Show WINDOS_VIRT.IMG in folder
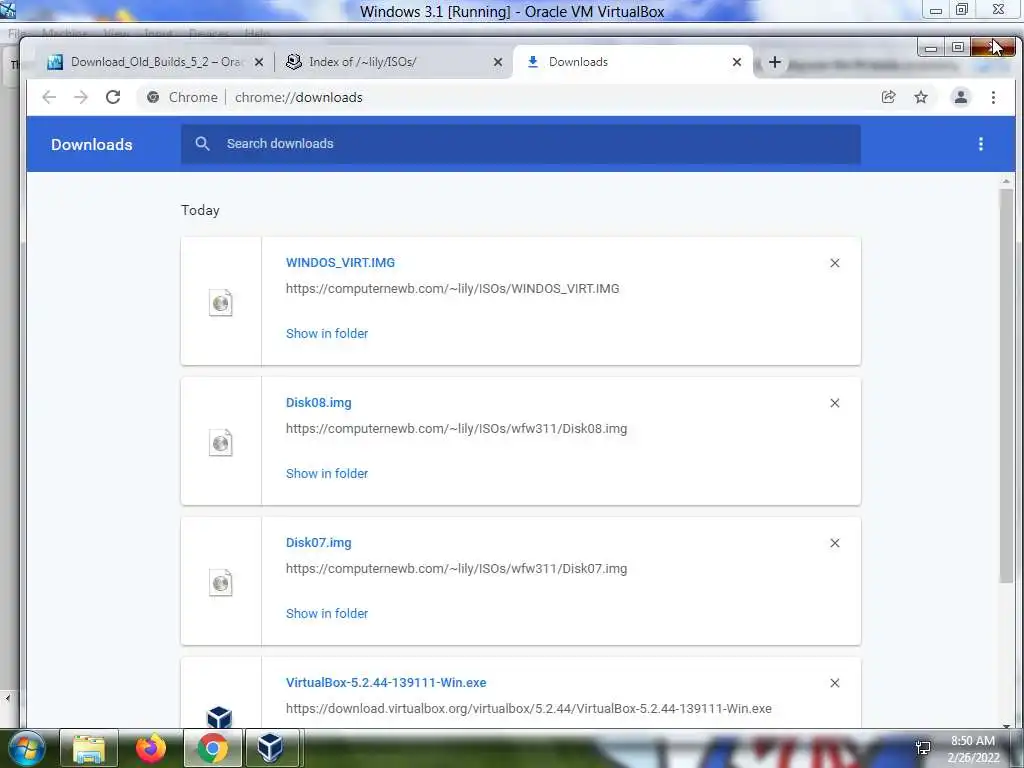The height and width of the screenshot is (768, 1024). coord(327,334)
